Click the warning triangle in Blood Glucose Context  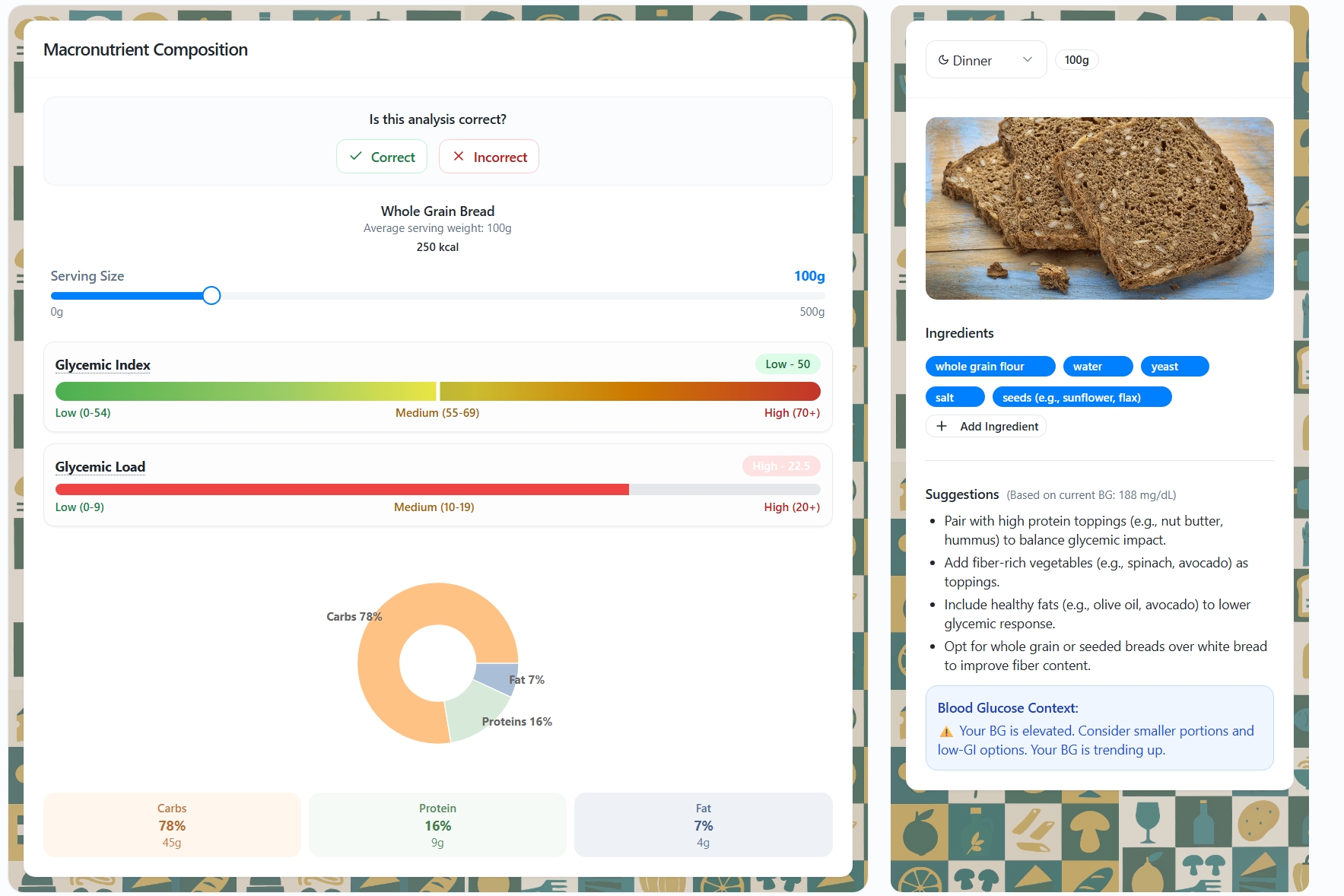946,732
